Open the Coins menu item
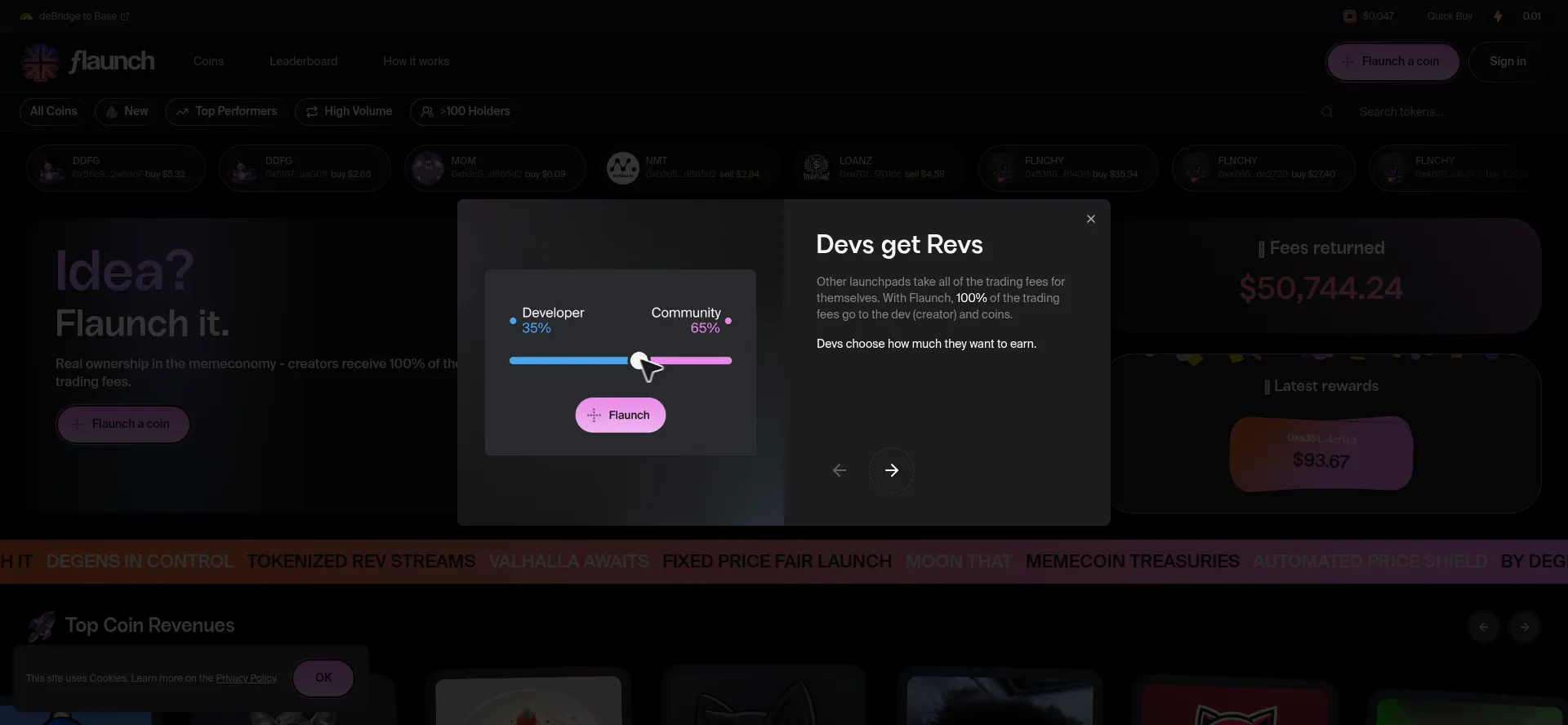 (x=208, y=61)
